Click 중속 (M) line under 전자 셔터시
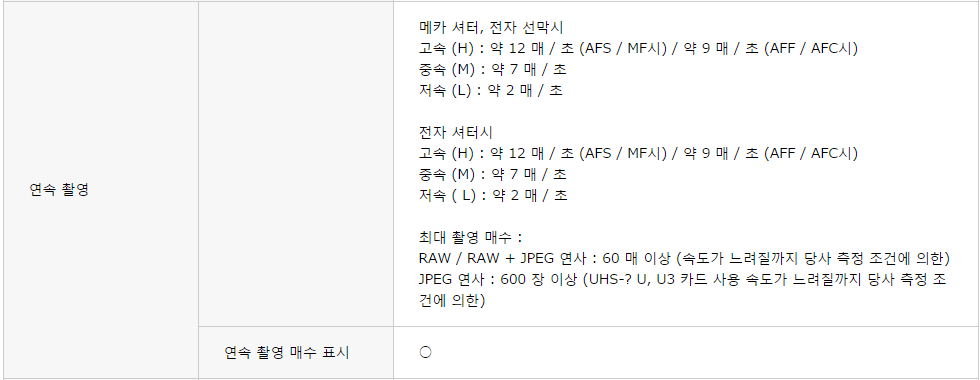The width and height of the screenshot is (980, 380). (x=492, y=174)
